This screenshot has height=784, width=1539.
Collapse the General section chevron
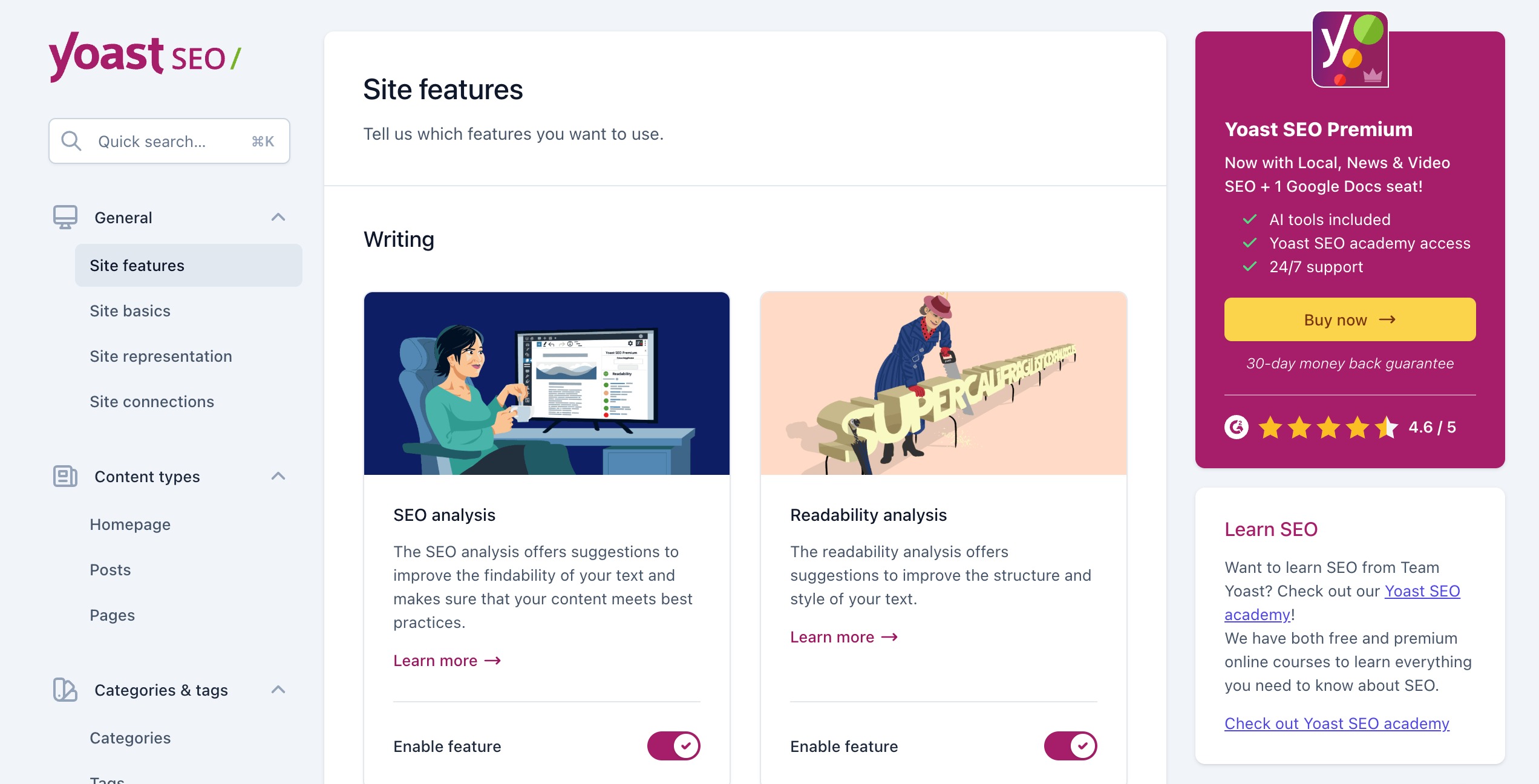tap(278, 217)
